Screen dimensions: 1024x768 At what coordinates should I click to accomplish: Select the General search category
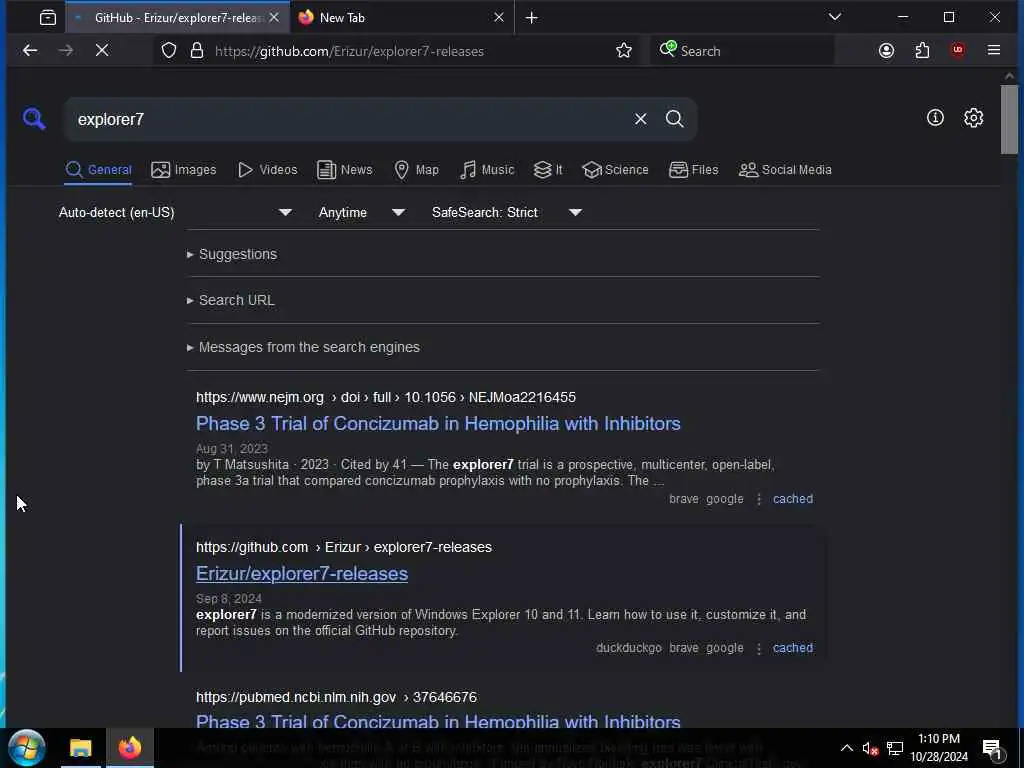coord(99,170)
